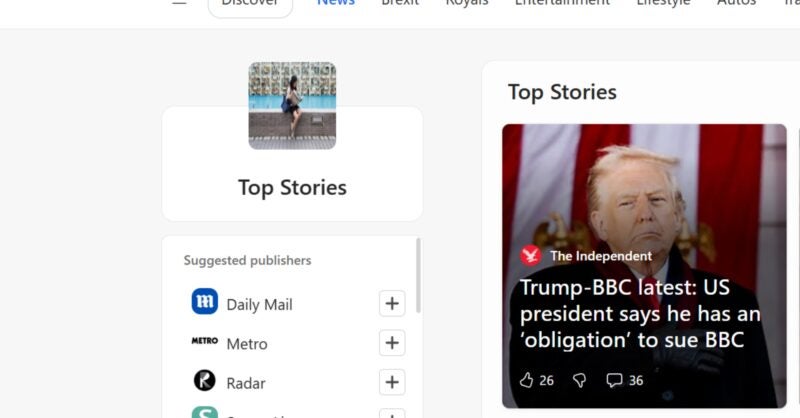Open comments on the Trump-BBC story

pyautogui.click(x=614, y=380)
